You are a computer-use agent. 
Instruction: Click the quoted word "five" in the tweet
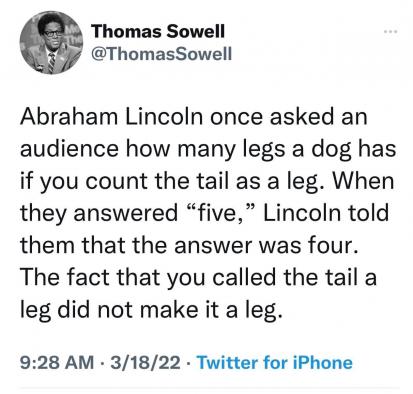(217, 213)
